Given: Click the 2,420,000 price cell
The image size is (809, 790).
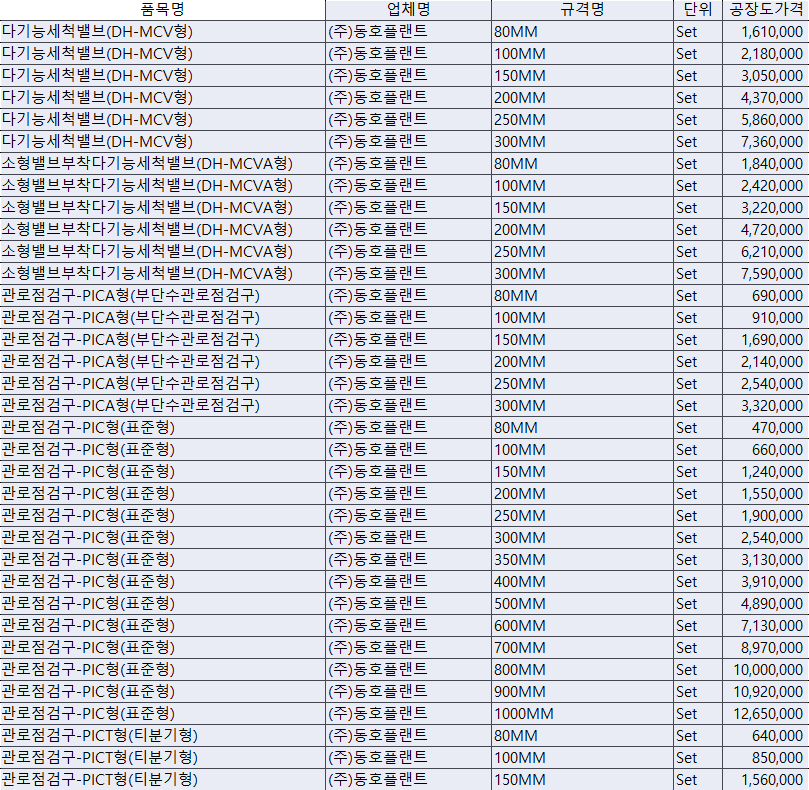Looking at the screenshot, I should (x=766, y=186).
